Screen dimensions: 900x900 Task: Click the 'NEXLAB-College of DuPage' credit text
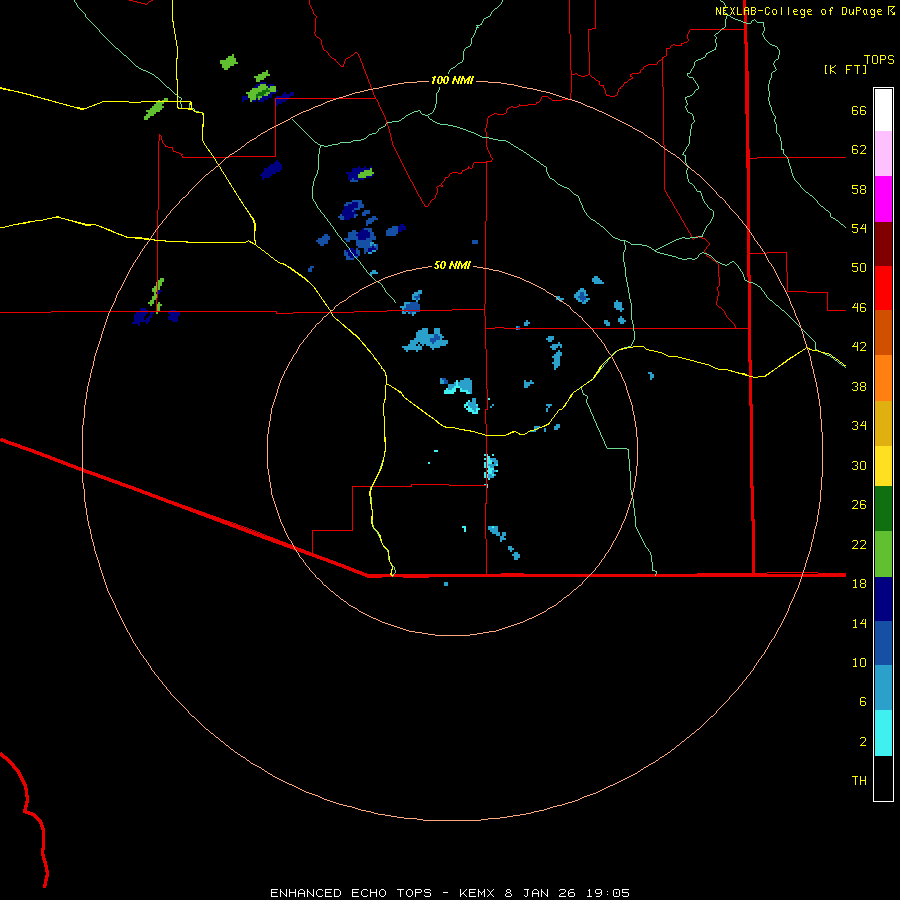click(x=798, y=11)
